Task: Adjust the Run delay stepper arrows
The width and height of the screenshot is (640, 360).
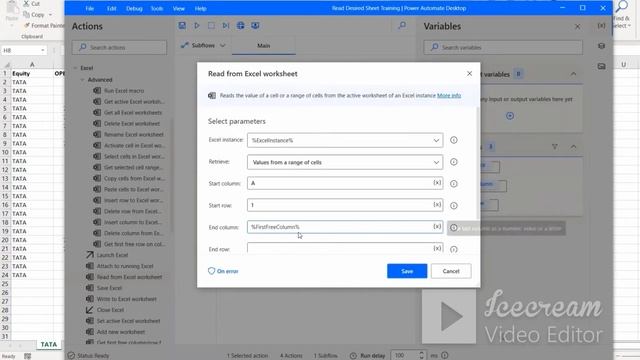Action: 422,356
